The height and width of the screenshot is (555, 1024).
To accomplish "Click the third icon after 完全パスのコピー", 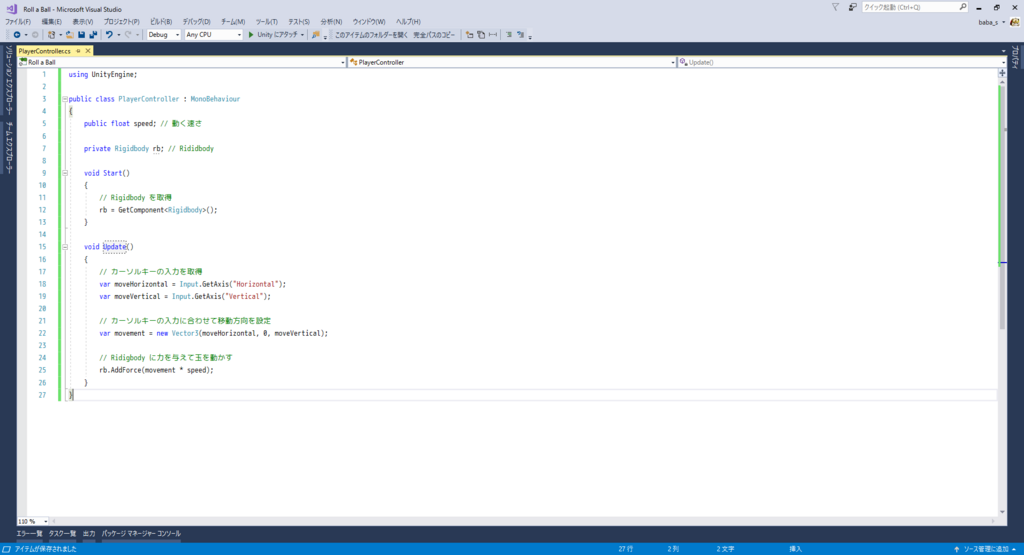I will [492, 35].
